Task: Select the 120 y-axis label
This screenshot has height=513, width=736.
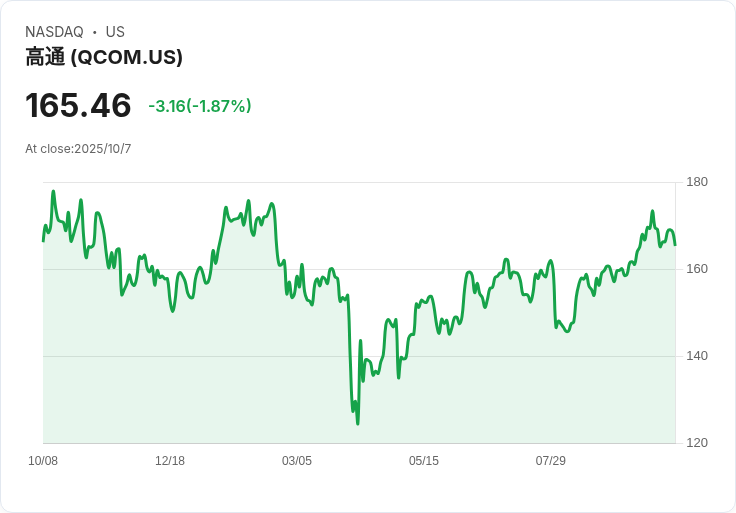Action: [697, 443]
